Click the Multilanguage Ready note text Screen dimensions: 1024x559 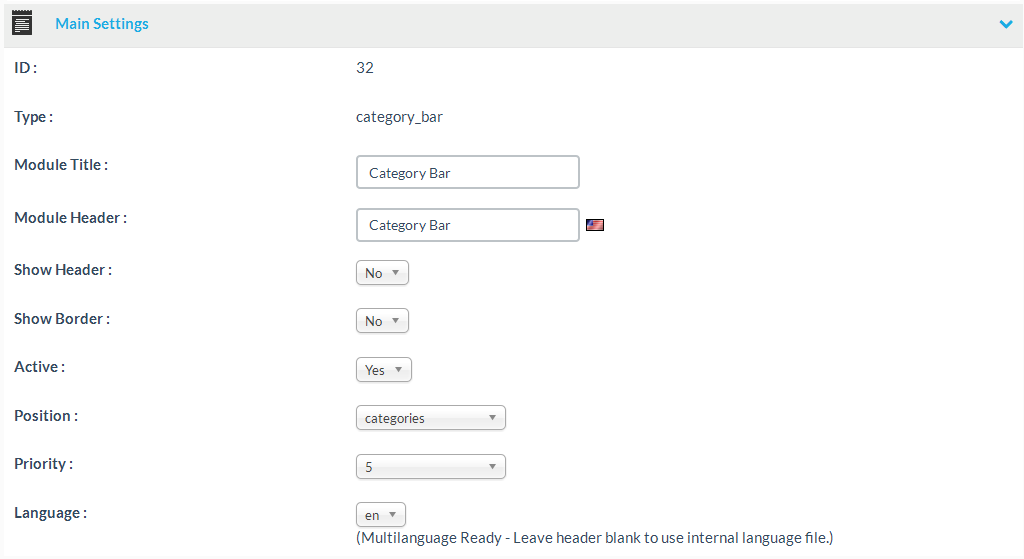594,538
